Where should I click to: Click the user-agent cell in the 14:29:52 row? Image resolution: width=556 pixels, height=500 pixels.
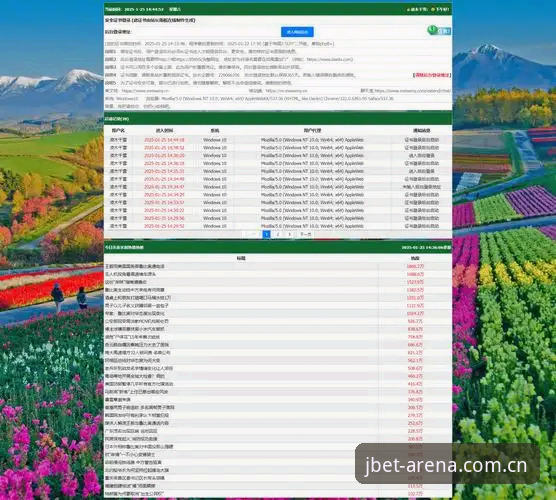(x=312, y=226)
